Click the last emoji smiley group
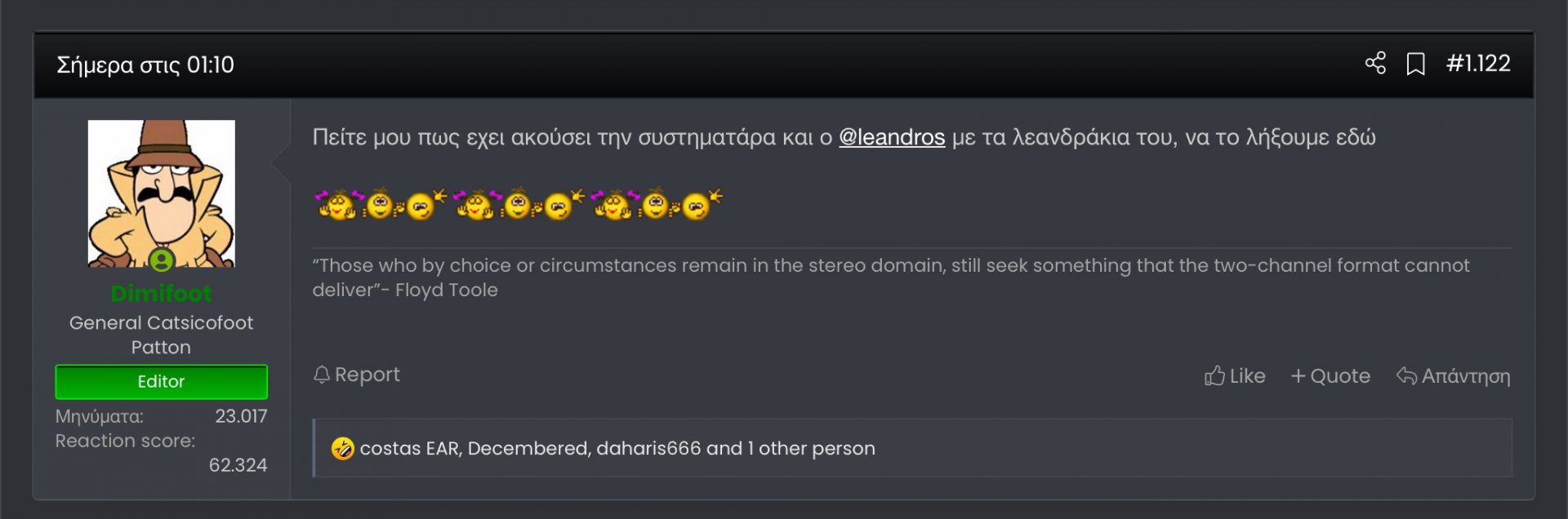1568x519 pixels. 657,205
